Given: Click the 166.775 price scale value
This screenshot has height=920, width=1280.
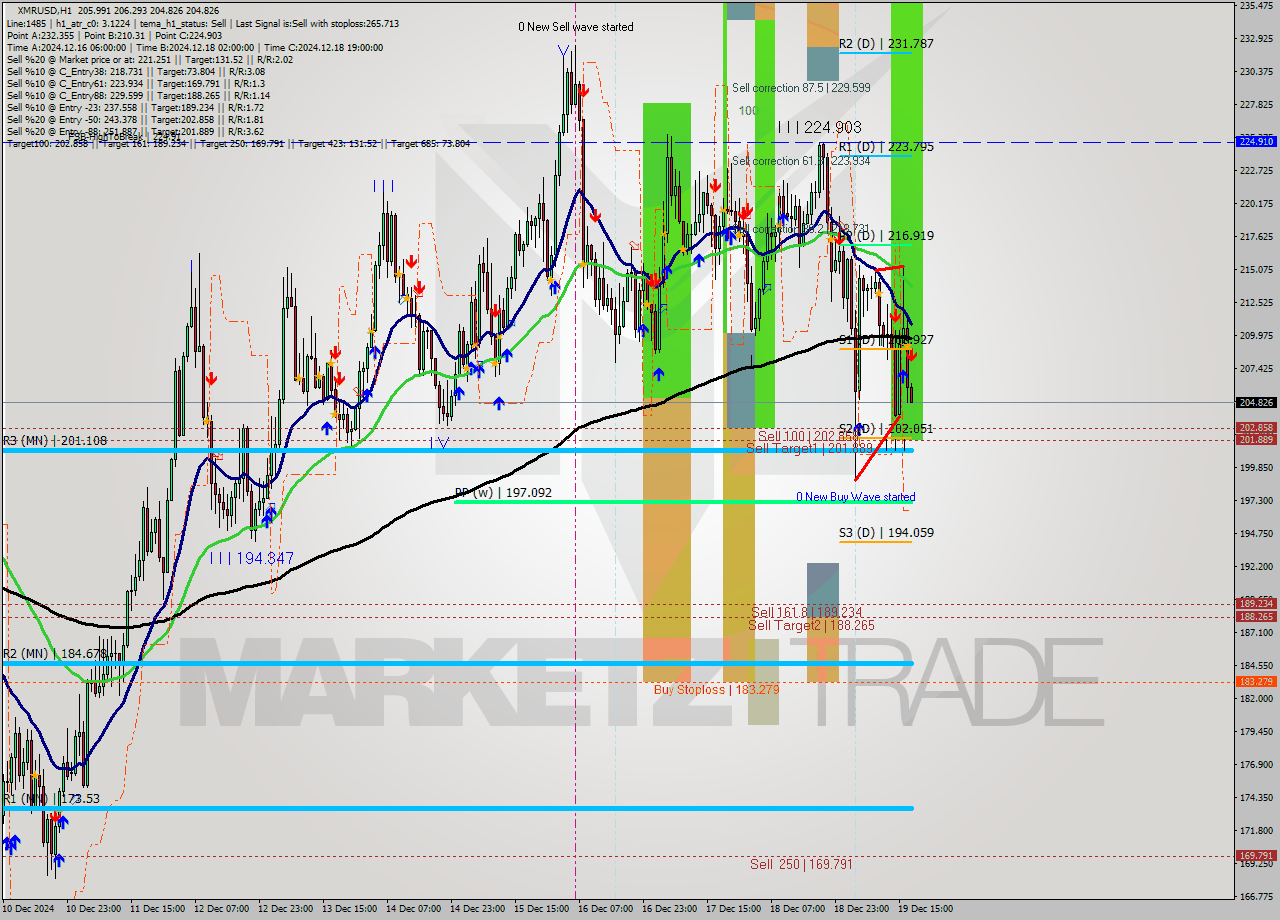Looking at the screenshot, I should [1256, 897].
